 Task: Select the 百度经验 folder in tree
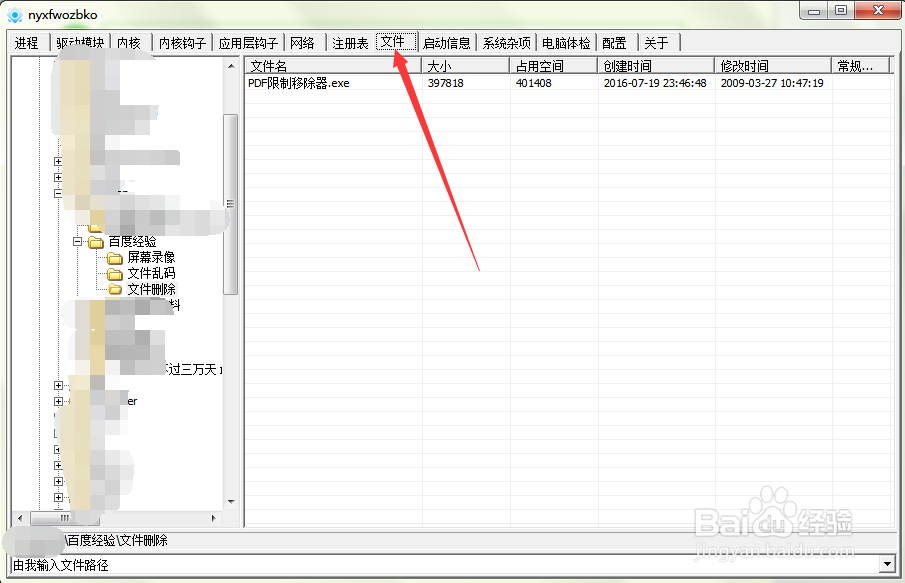(x=133, y=242)
